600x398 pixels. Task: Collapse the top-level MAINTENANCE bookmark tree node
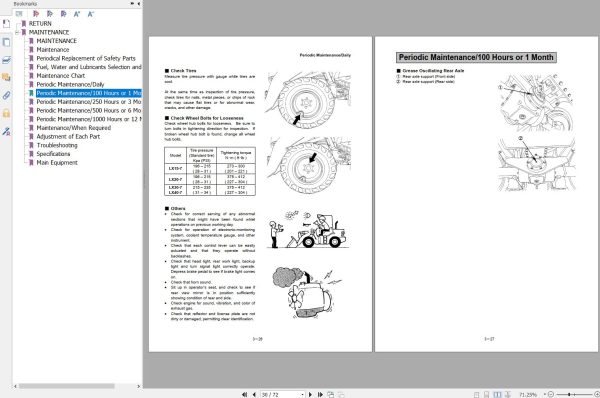pos(17,32)
